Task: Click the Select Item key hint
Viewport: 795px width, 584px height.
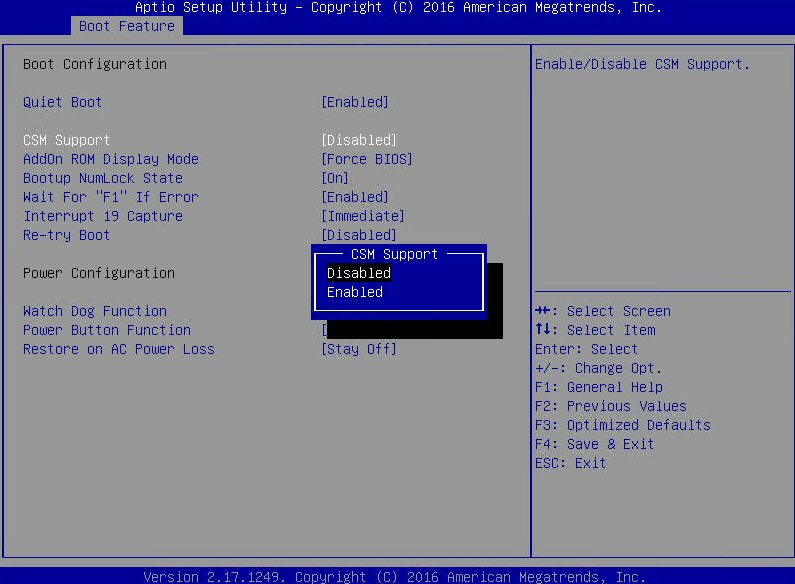Action: (595, 330)
